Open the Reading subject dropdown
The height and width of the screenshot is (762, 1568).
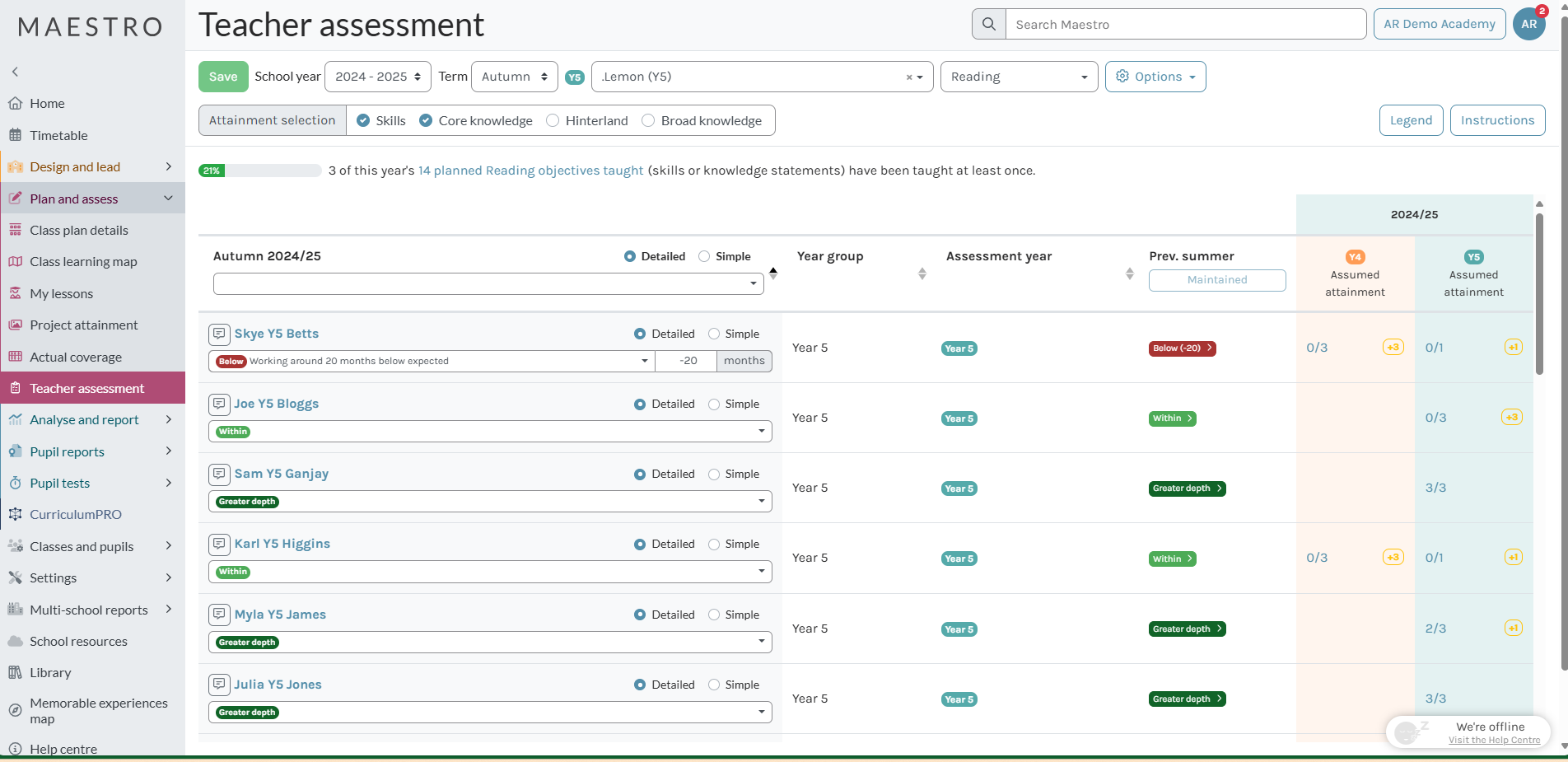pos(1019,77)
